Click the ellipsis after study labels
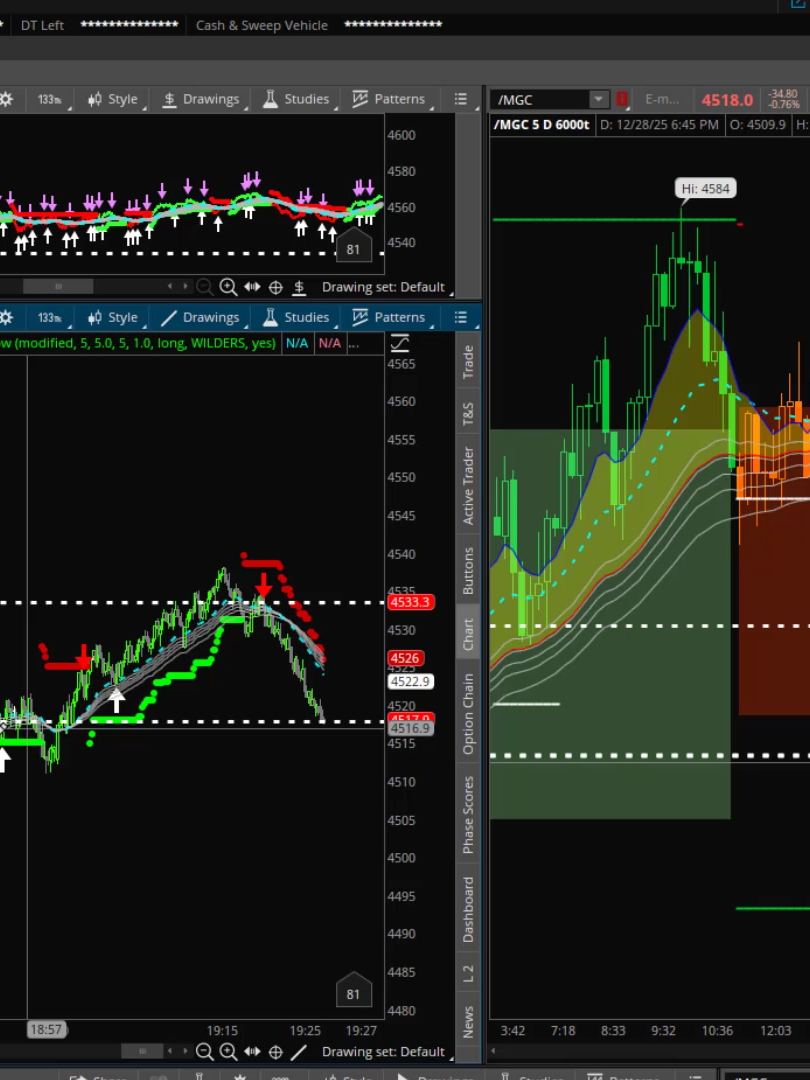The image size is (810, 1080). tap(353, 344)
